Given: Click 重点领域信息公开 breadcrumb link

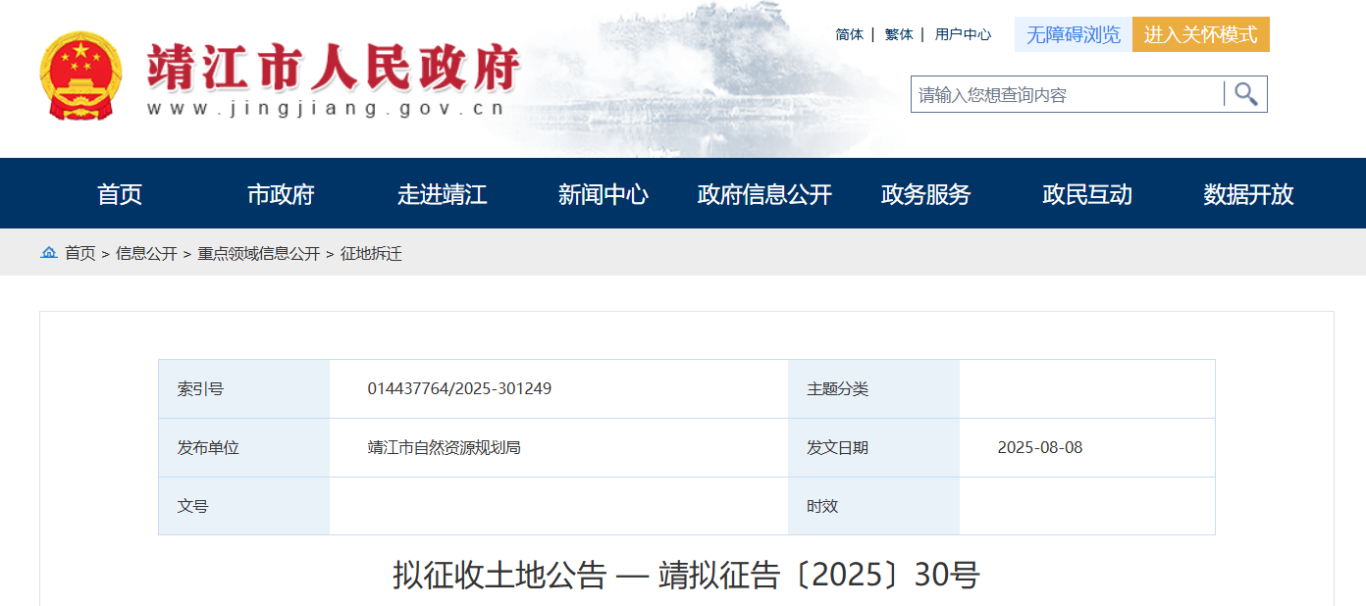Looking at the screenshot, I should 258,254.
